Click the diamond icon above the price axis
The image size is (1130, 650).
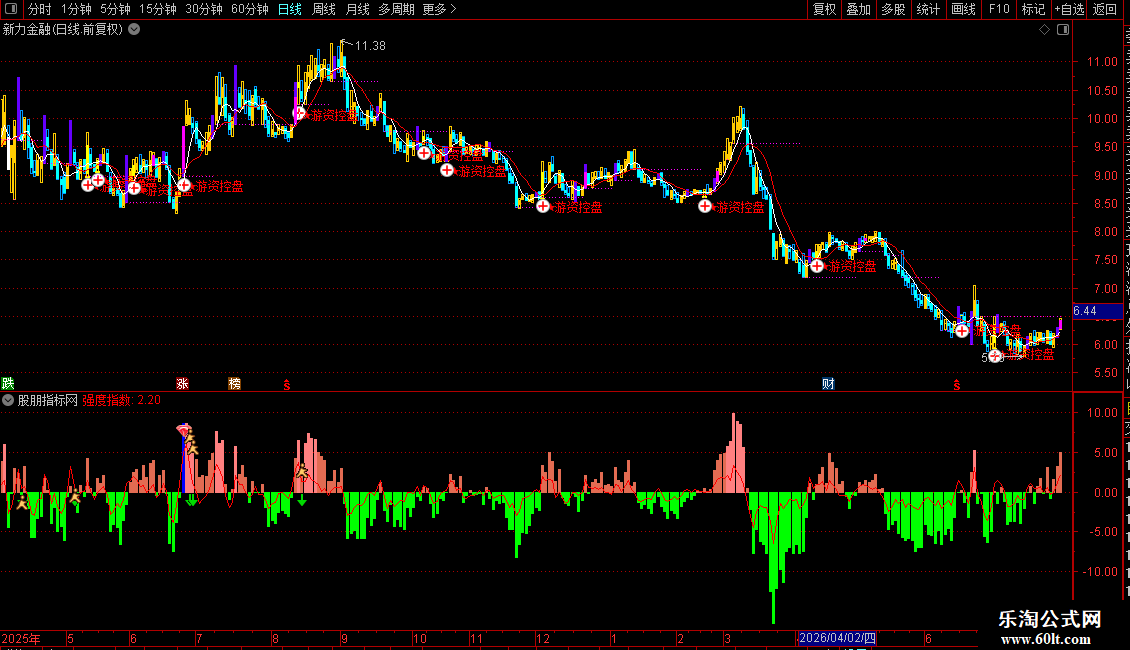[1044, 30]
